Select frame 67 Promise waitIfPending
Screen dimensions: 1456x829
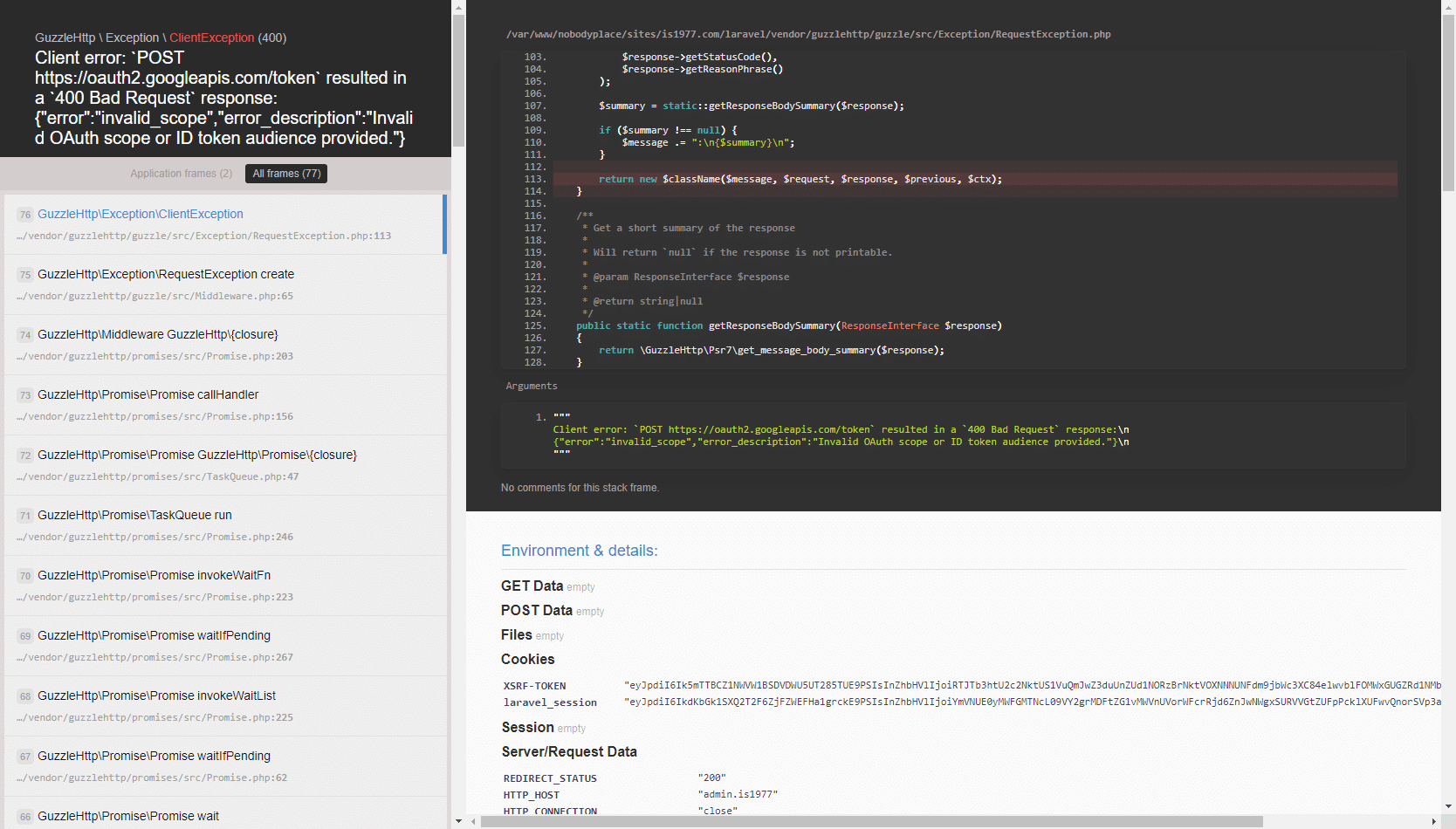click(225, 766)
